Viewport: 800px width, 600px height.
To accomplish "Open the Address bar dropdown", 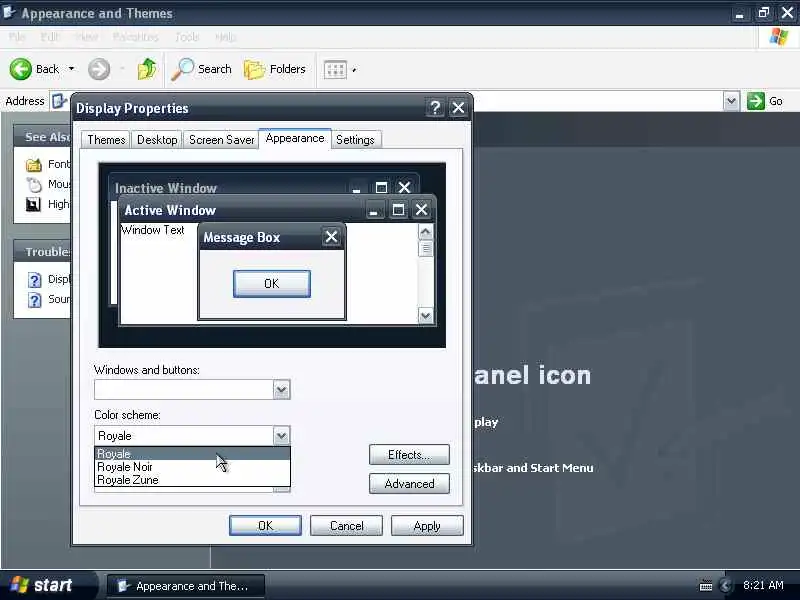I will [x=731, y=101].
